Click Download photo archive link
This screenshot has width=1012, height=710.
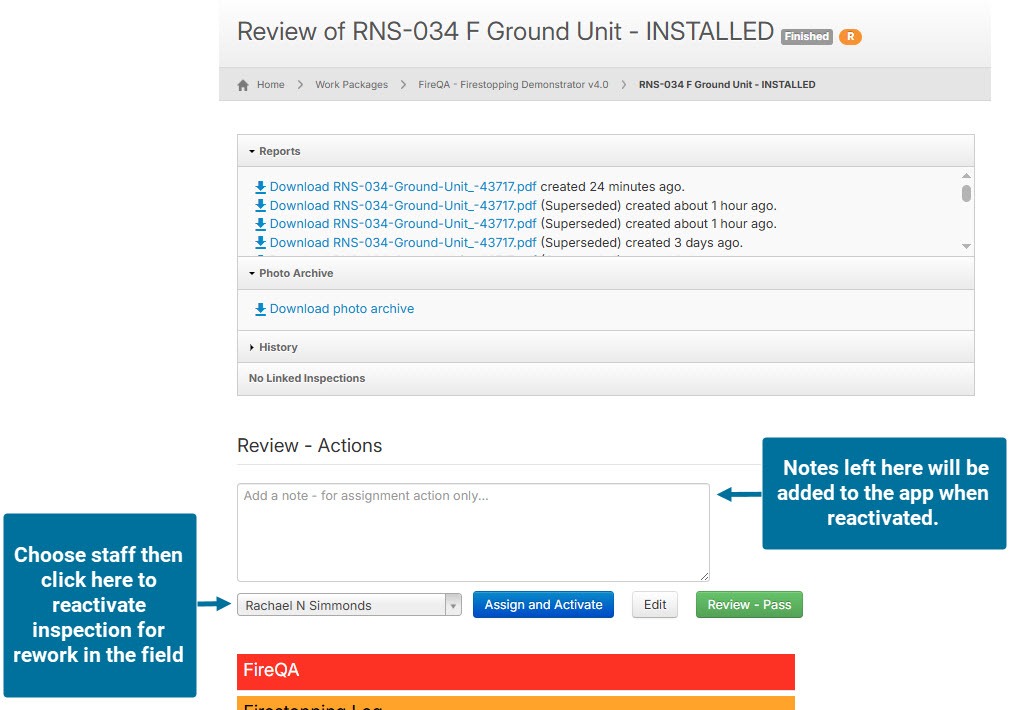click(x=341, y=310)
